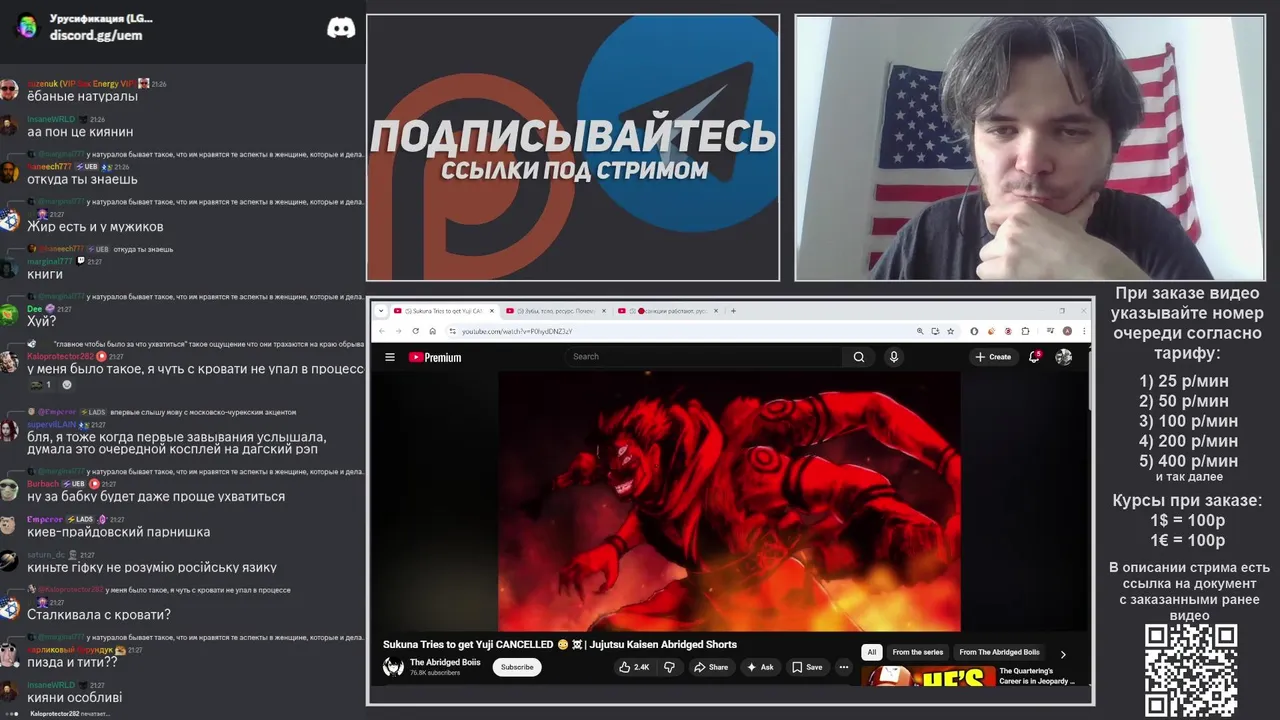
Task: Click the message "кияни особливі"
Action: click(74, 698)
